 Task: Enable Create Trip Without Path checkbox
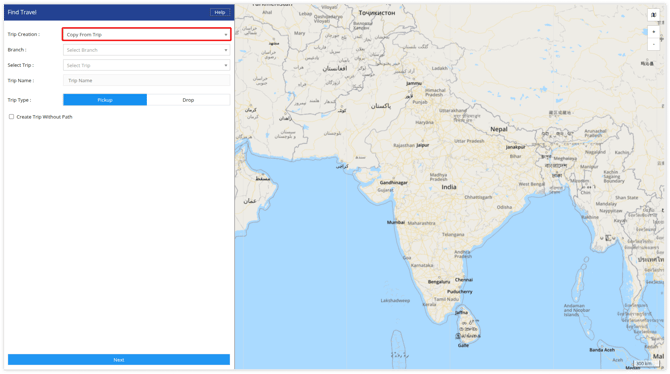(x=12, y=117)
